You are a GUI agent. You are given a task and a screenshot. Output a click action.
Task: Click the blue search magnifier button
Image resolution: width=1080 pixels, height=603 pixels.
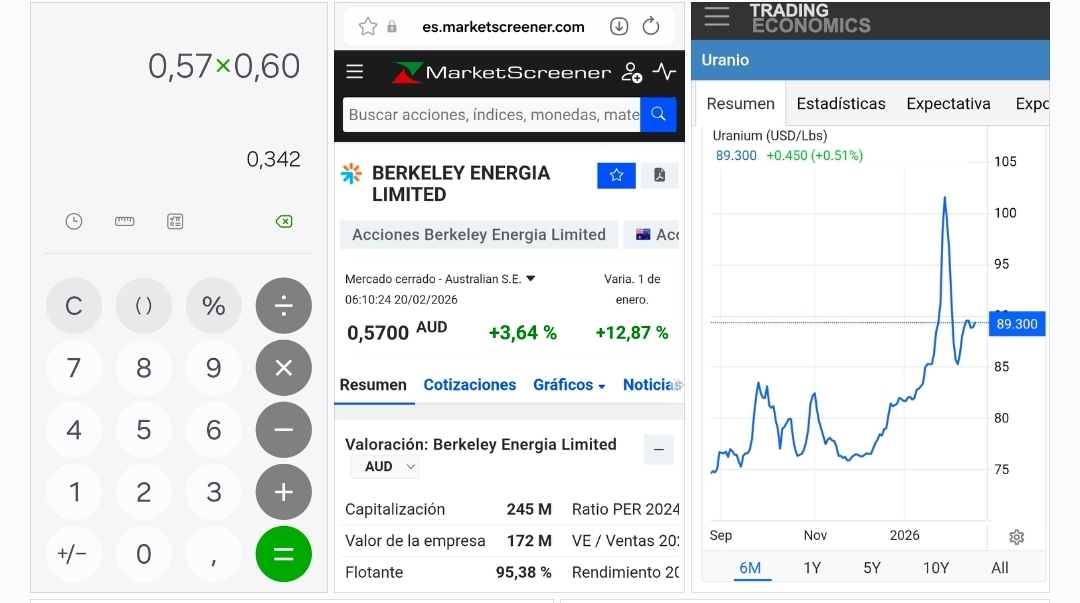(x=658, y=114)
